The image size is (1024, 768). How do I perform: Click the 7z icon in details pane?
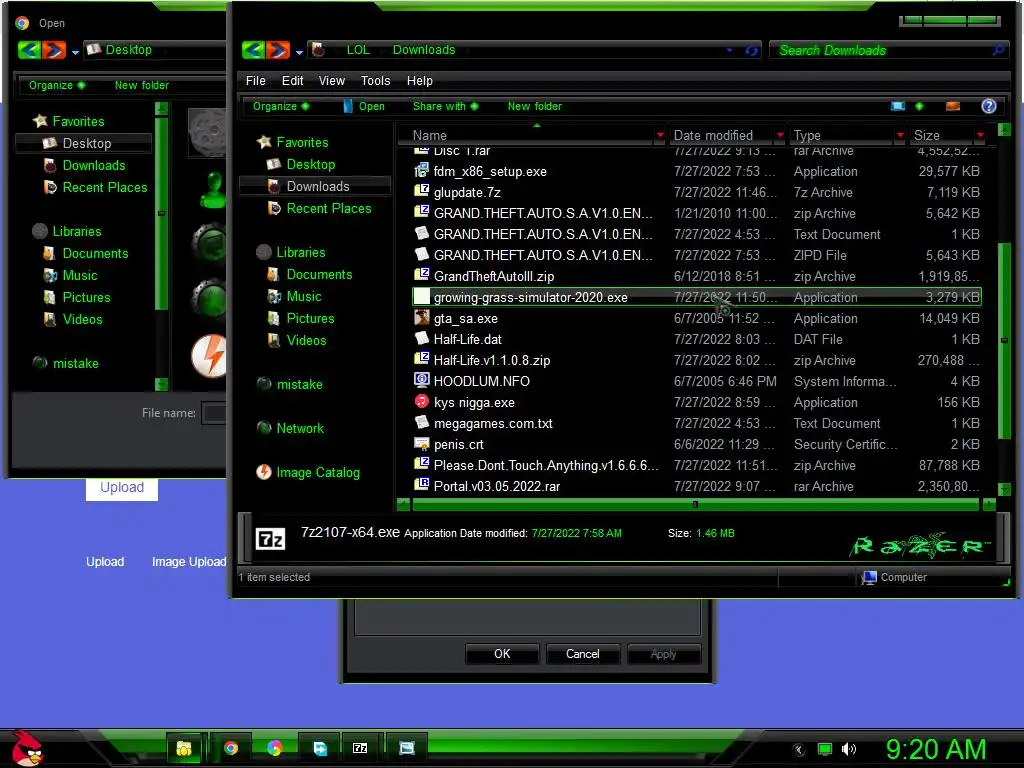[270, 539]
